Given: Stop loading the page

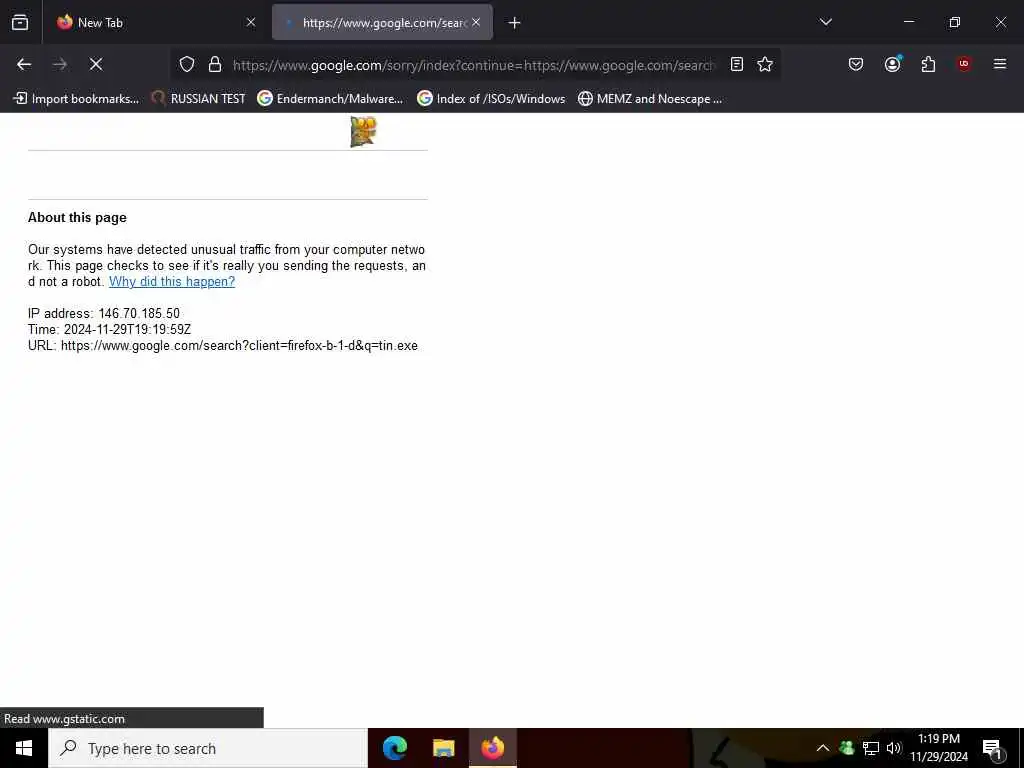Looking at the screenshot, I should tap(96, 64).
